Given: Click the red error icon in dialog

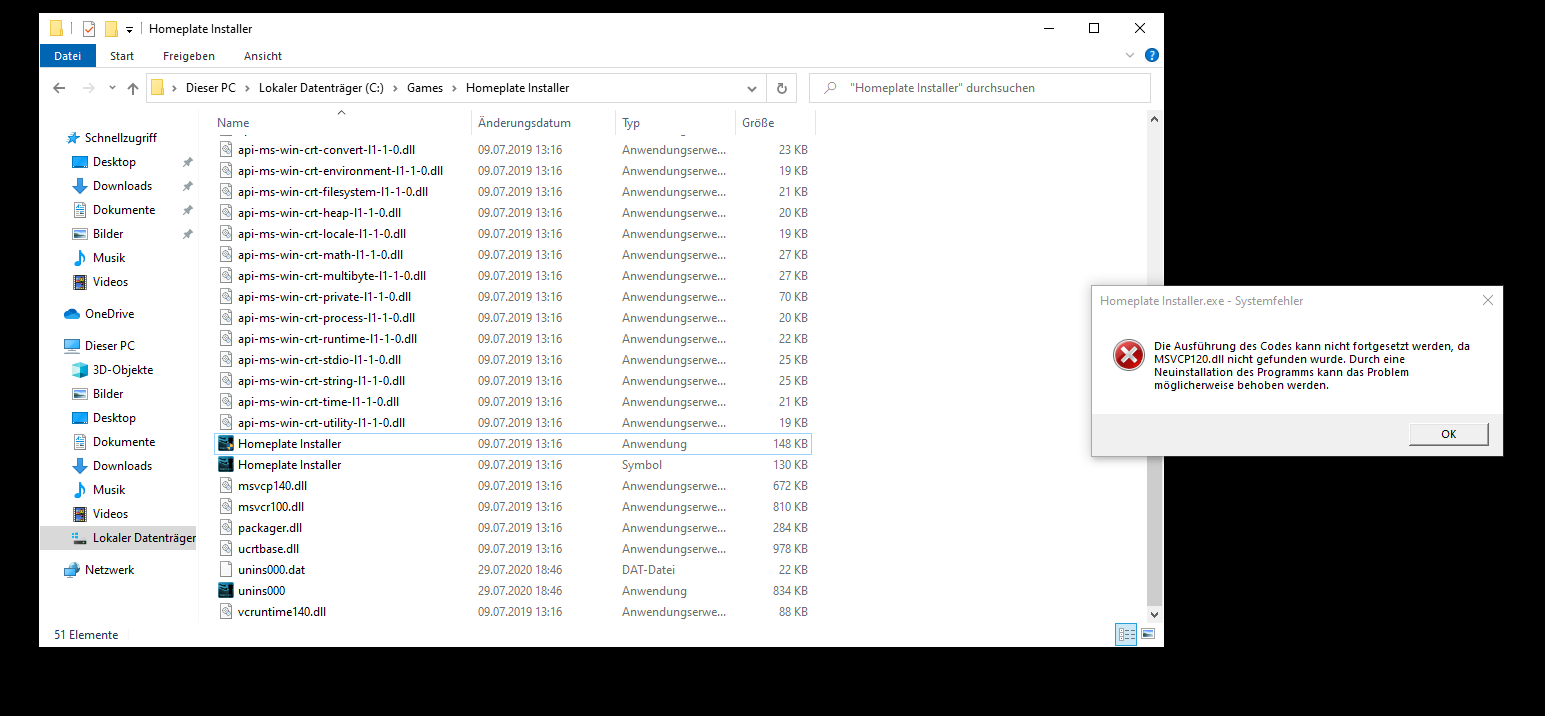Looking at the screenshot, I should coord(1128,354).
